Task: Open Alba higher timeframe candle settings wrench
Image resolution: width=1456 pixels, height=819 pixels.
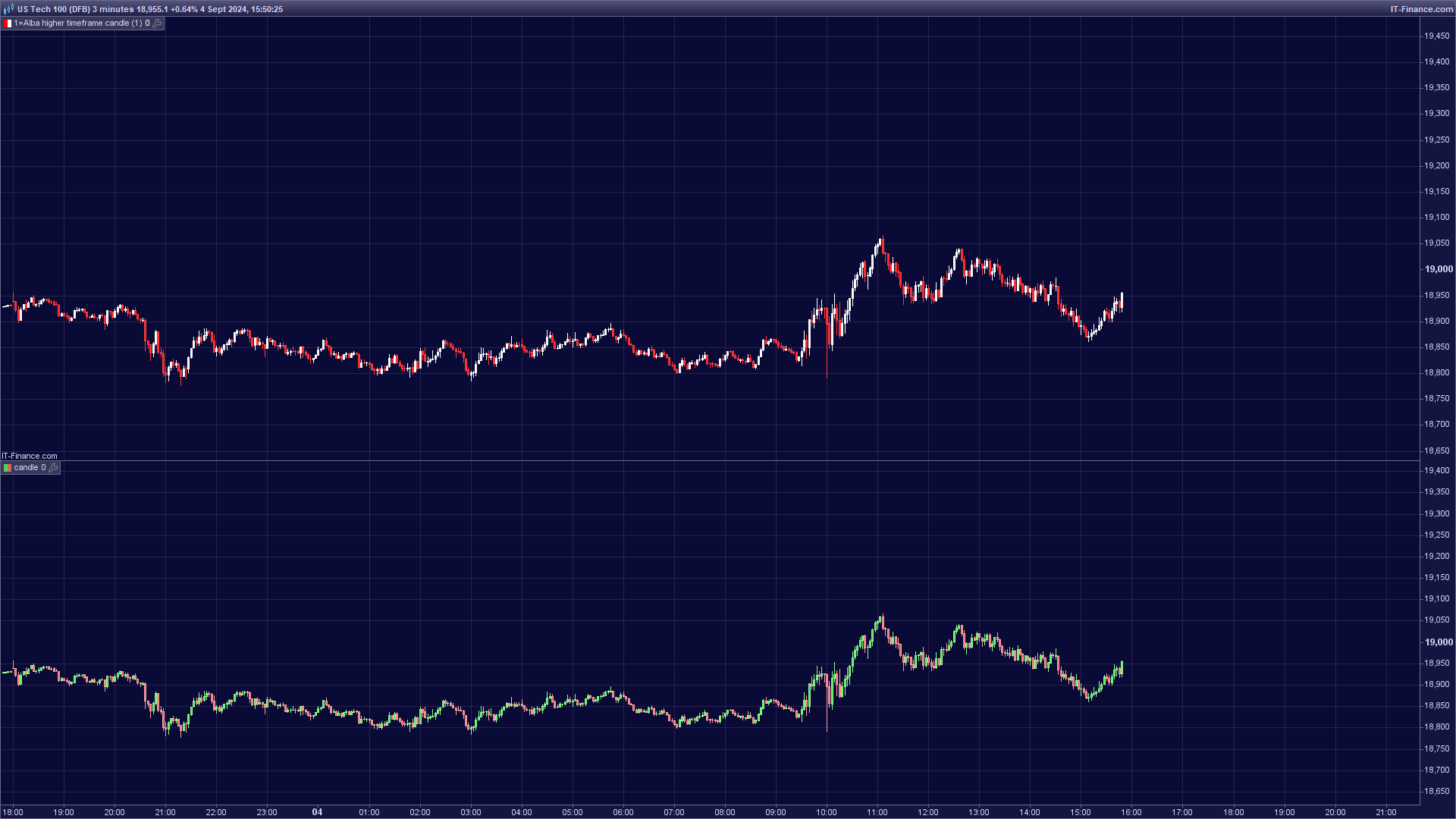Action: coord(157,24)
